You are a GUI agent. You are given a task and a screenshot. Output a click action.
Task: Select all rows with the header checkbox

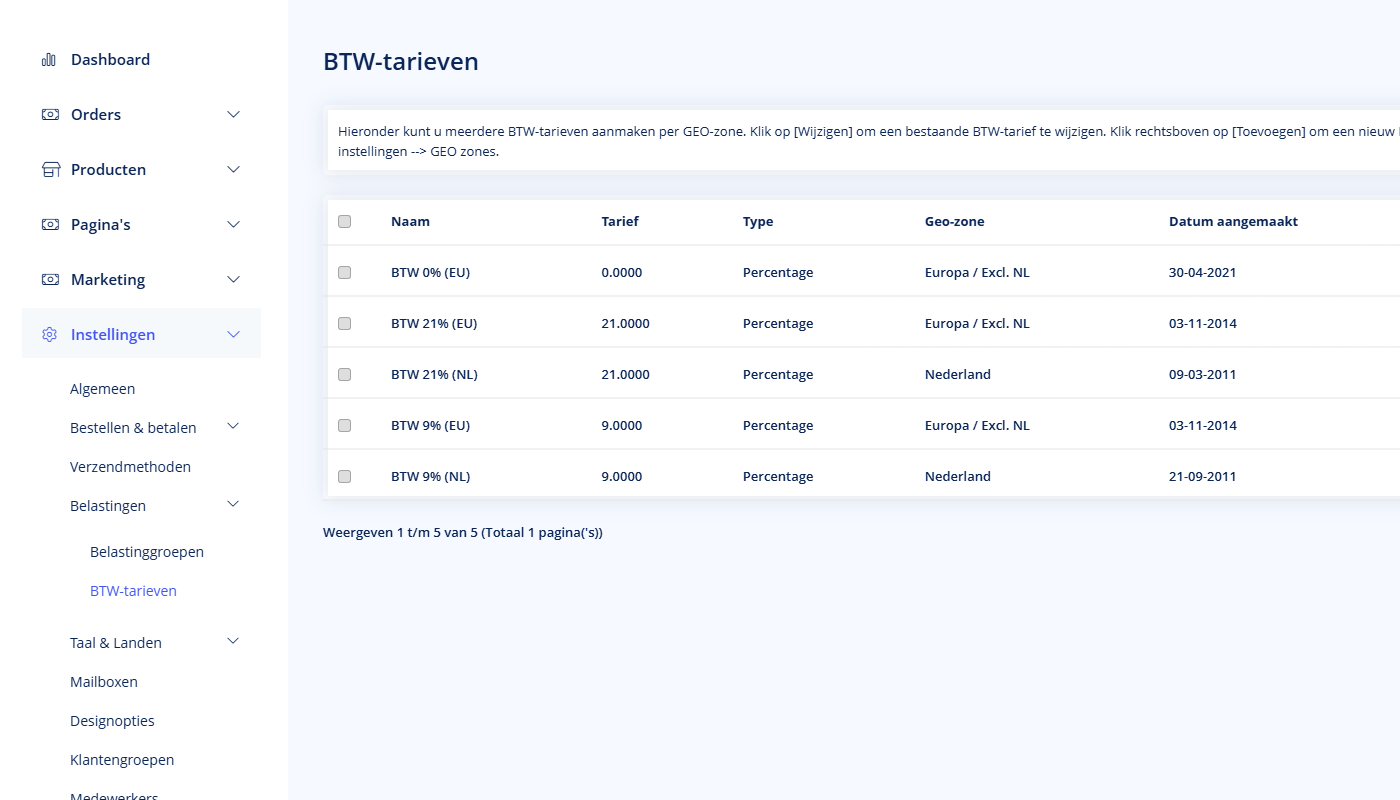[344, 221]
